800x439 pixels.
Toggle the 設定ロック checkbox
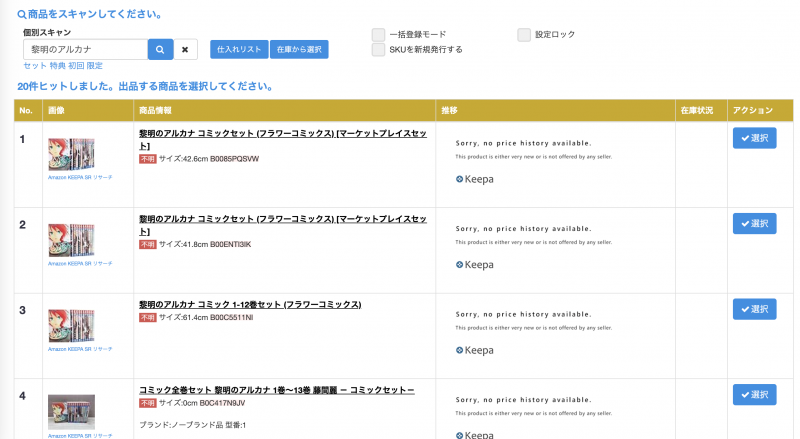pos(524,35)
